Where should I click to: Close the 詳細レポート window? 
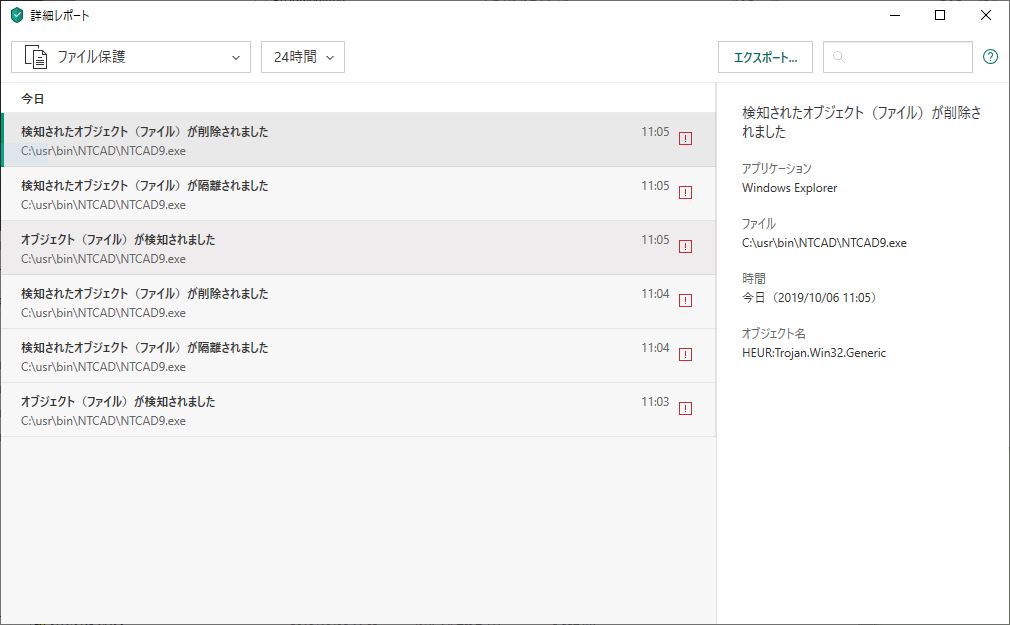986,15
